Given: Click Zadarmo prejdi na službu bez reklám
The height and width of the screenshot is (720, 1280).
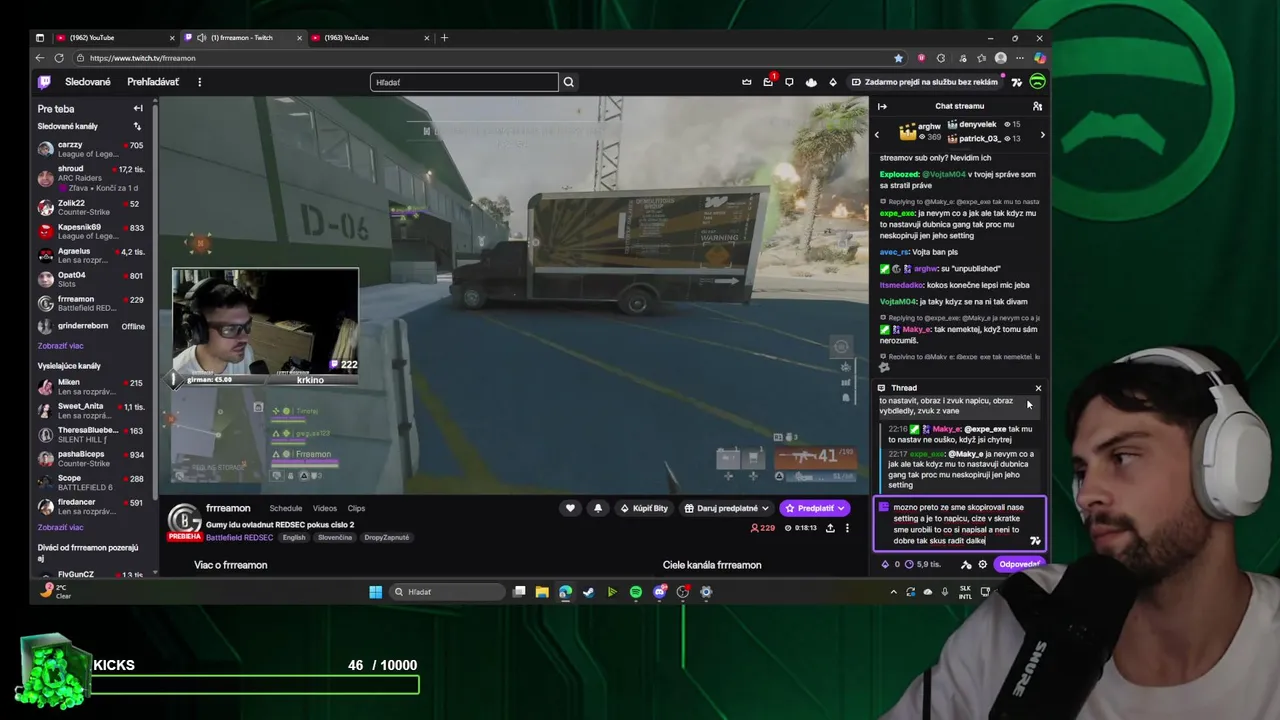Looking at the screenshot, I should click(x=925, y=82).
